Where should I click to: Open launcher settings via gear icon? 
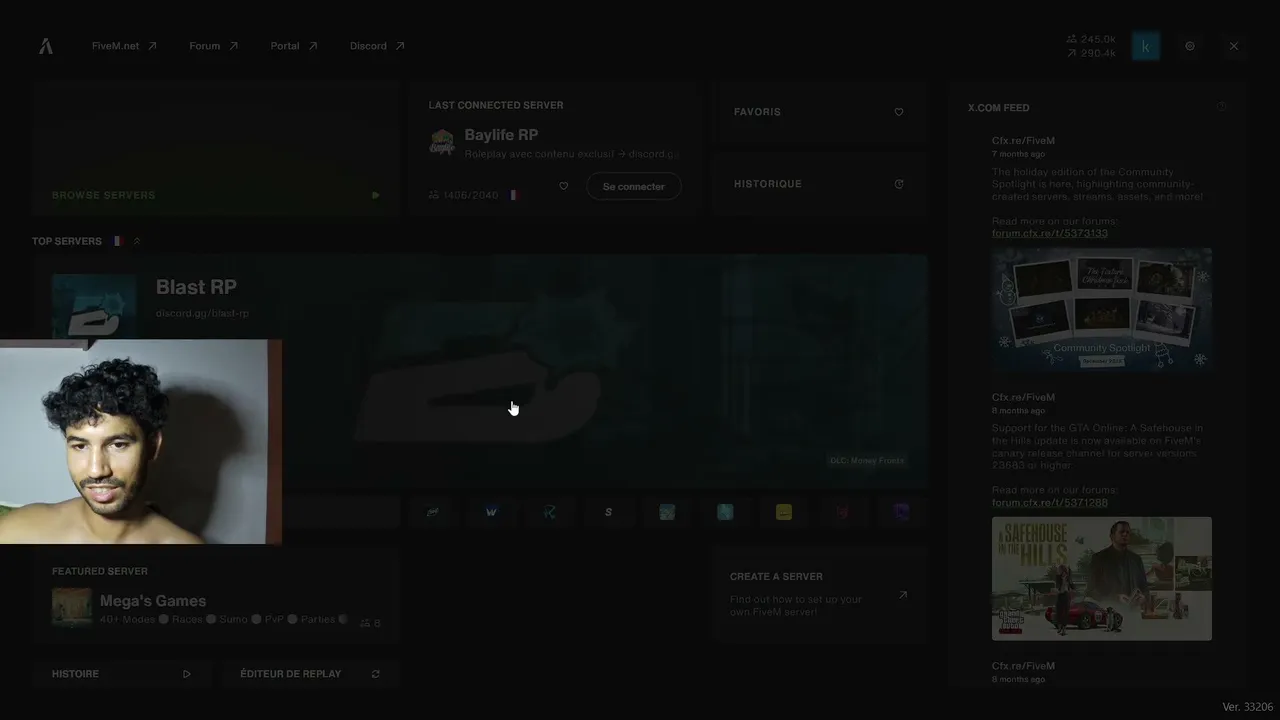coord(1190,46)
